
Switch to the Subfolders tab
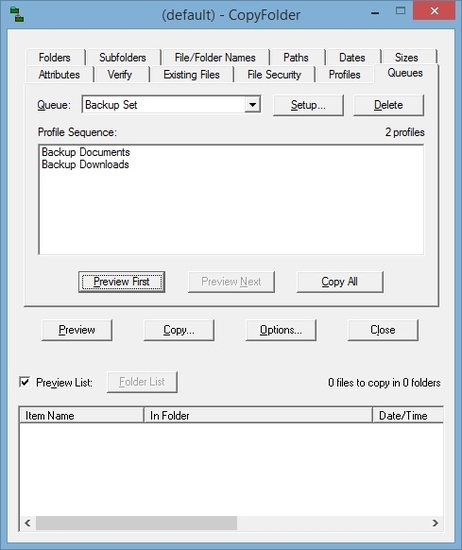click(122, 57)
